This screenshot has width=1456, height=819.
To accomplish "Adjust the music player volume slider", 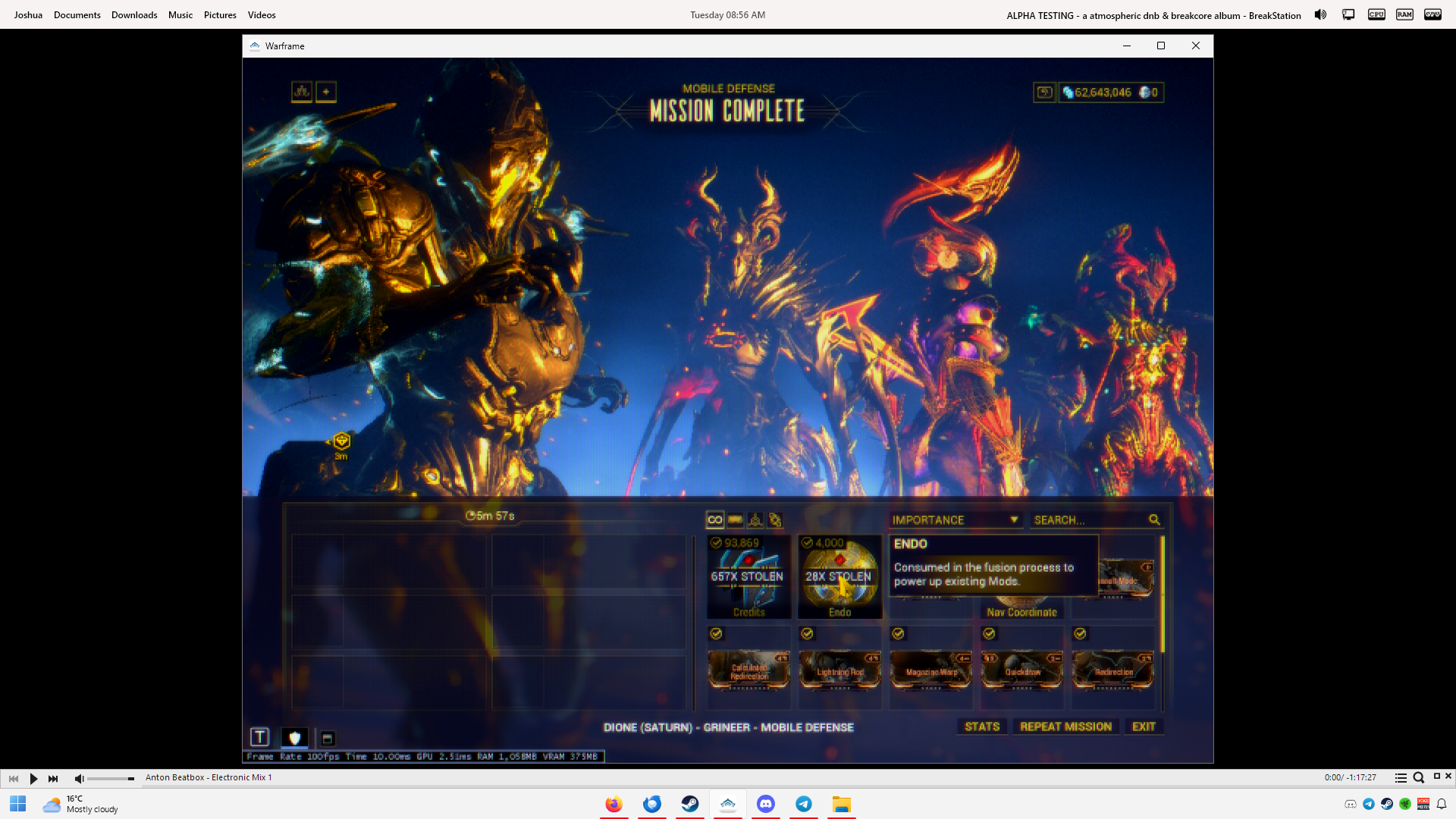I will (111, 779).
